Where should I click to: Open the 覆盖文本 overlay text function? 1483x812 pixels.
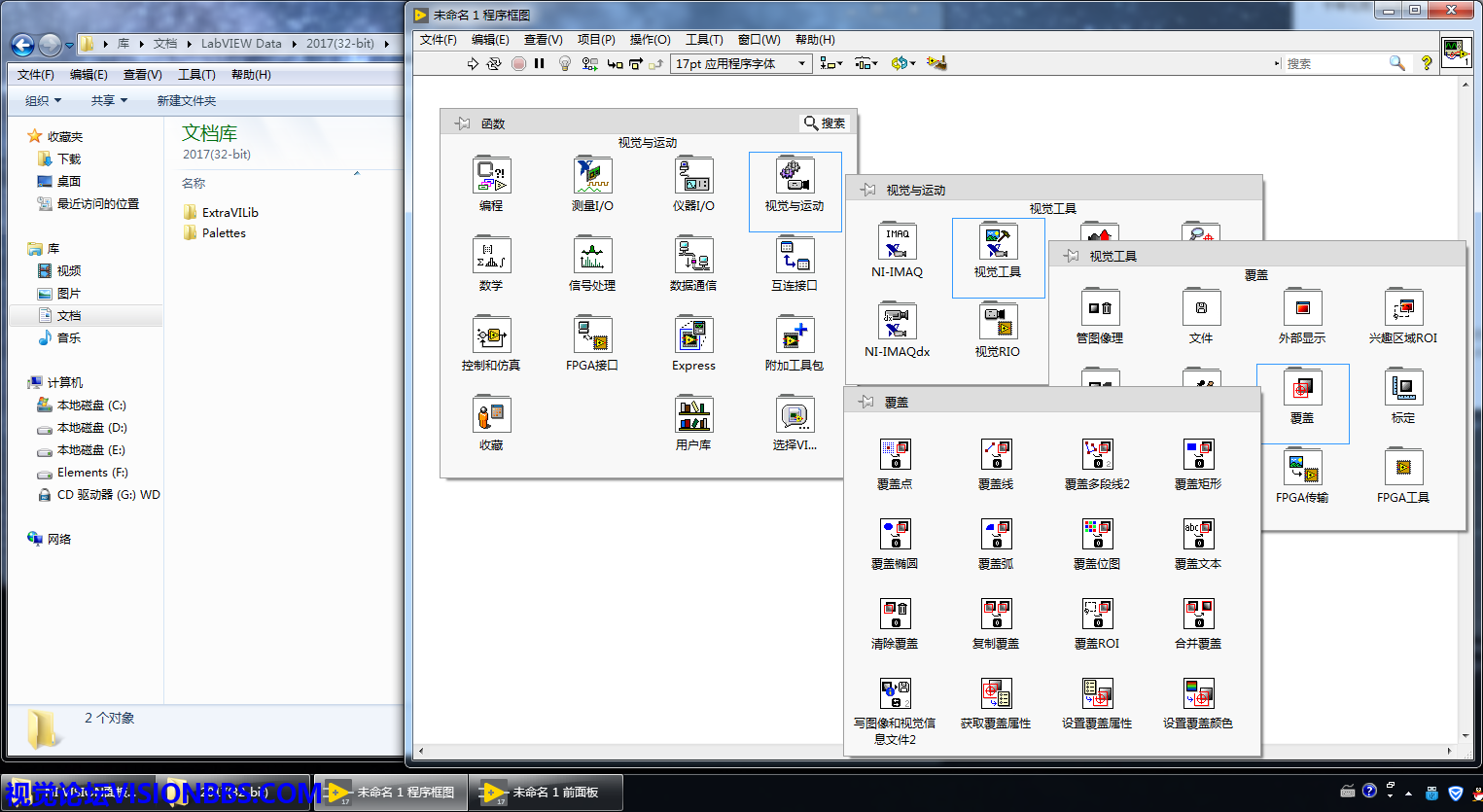tap(1197, 535)
